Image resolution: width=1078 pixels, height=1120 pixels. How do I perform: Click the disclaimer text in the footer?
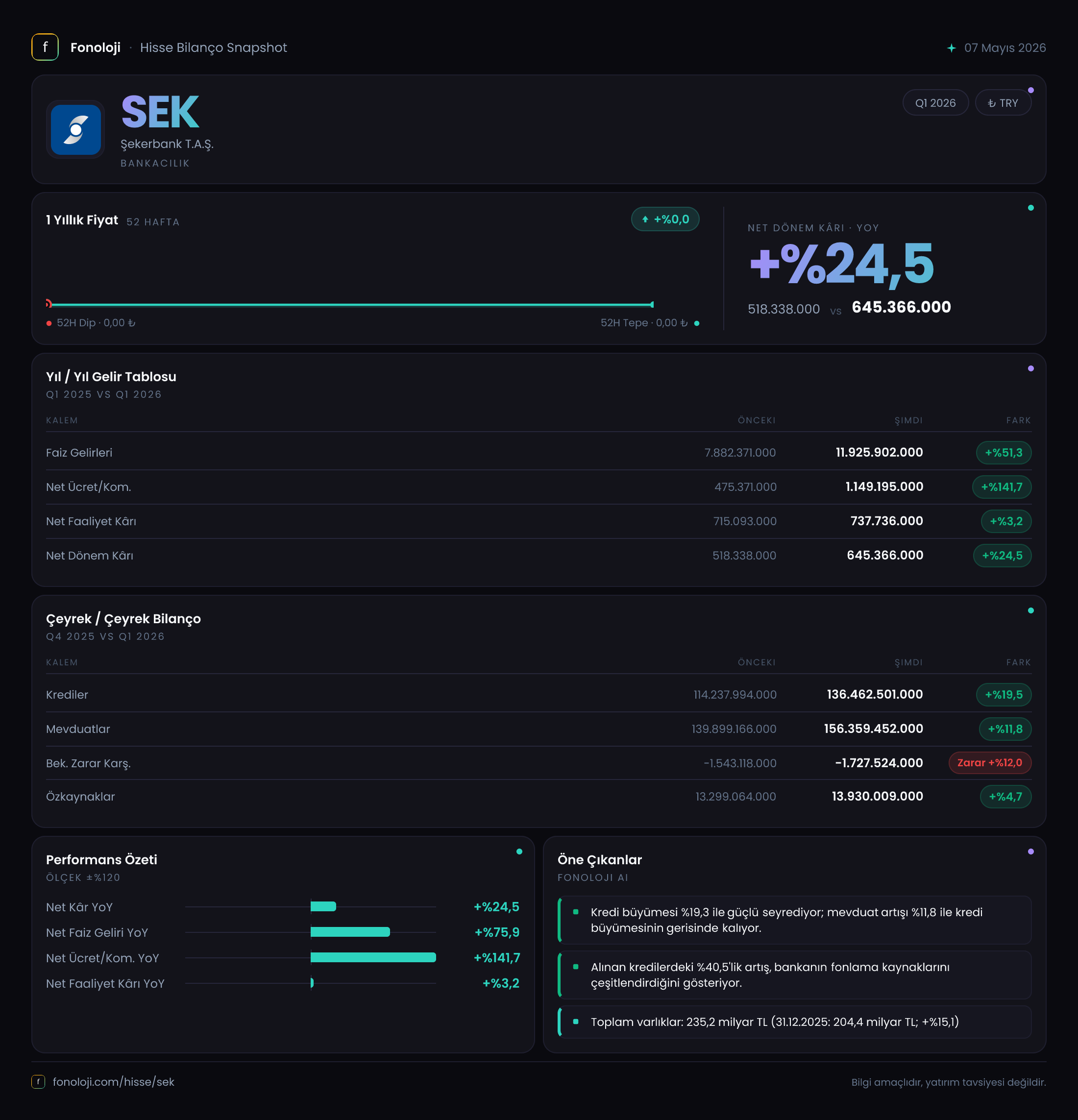[949, 1082]
